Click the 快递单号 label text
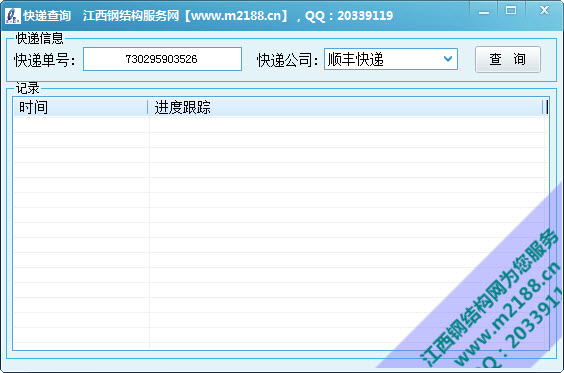 point(44,60)
